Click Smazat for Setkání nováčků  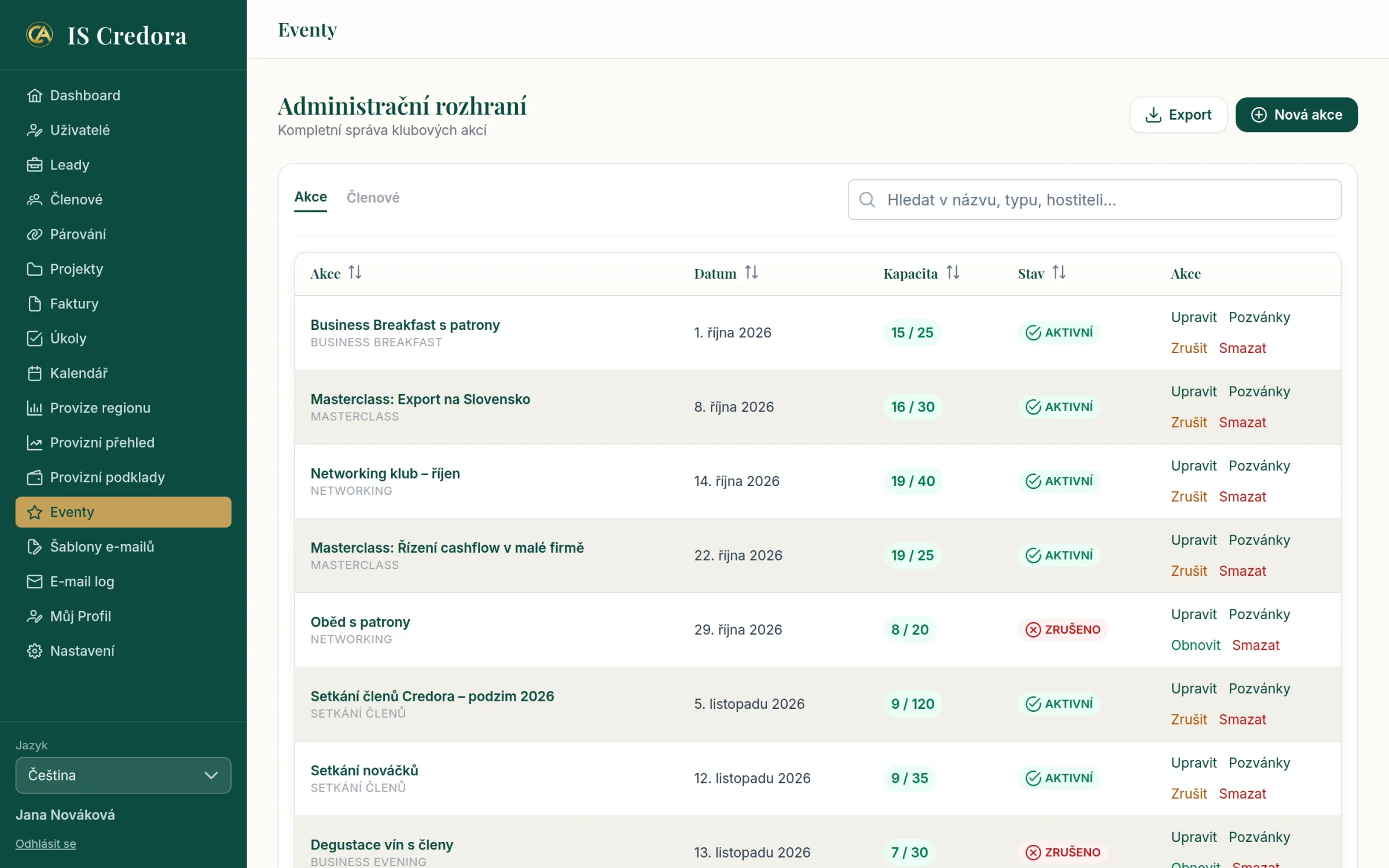click(1243, 794)
